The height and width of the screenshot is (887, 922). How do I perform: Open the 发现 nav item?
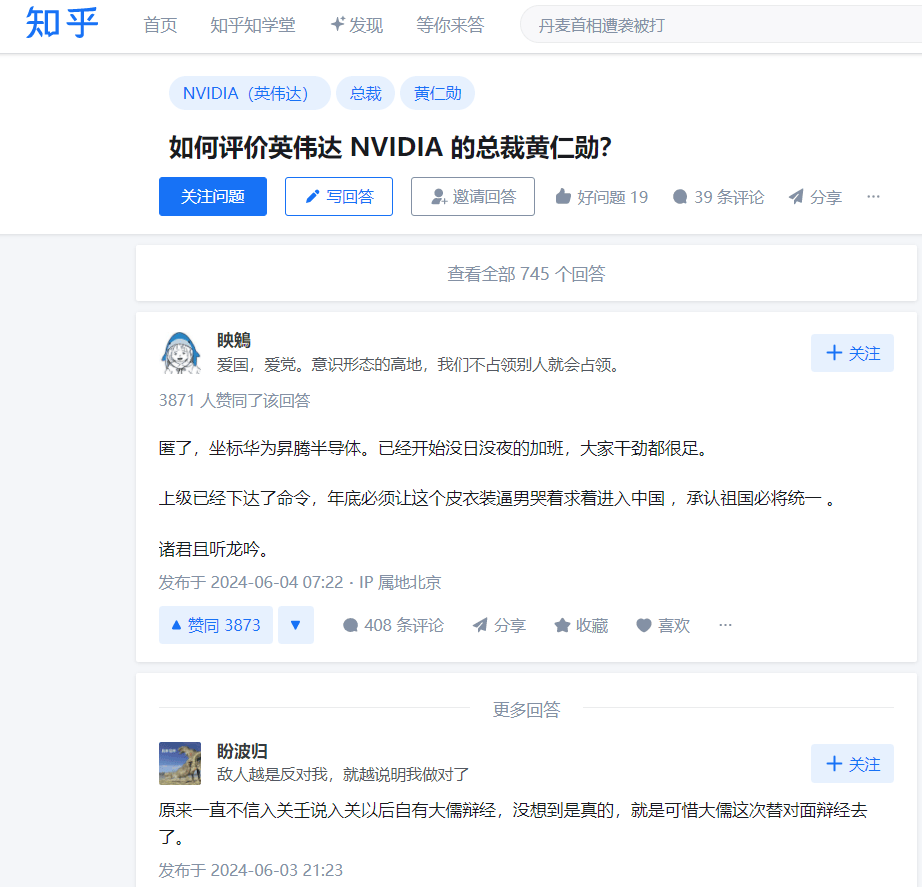(x=357, y=25)
